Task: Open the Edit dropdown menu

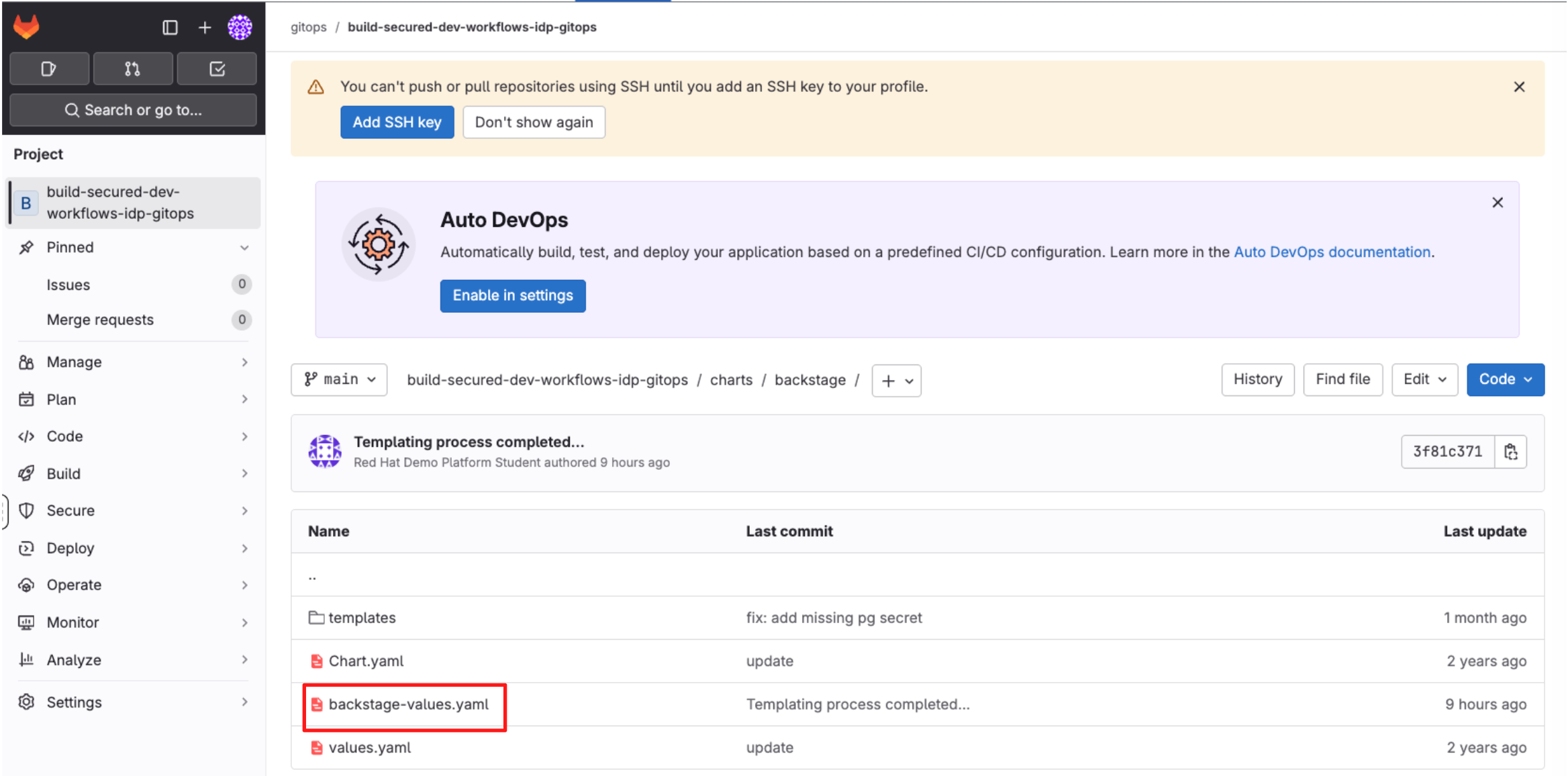Action: point(1424,379)
